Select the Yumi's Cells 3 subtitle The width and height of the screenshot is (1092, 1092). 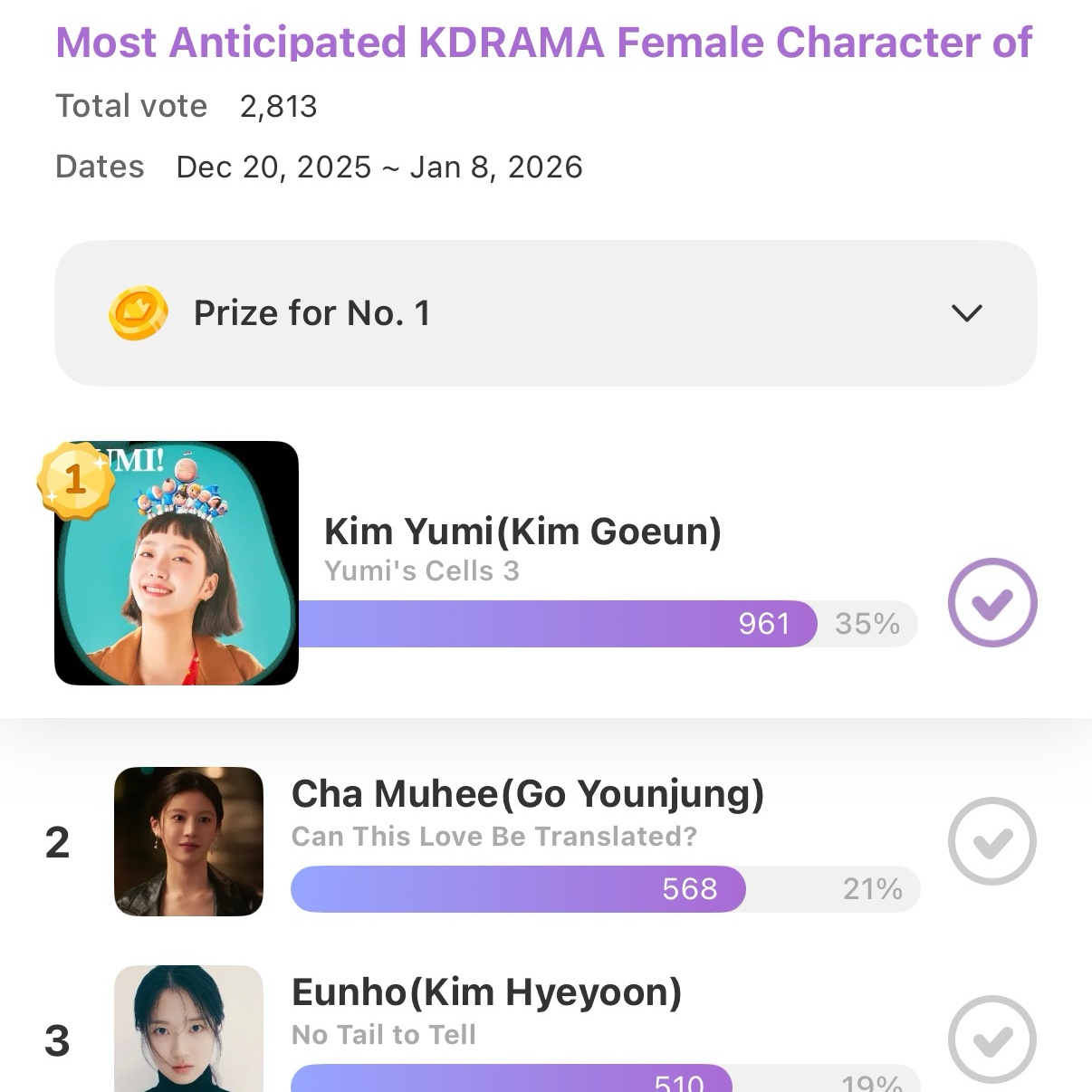[421, 570]
